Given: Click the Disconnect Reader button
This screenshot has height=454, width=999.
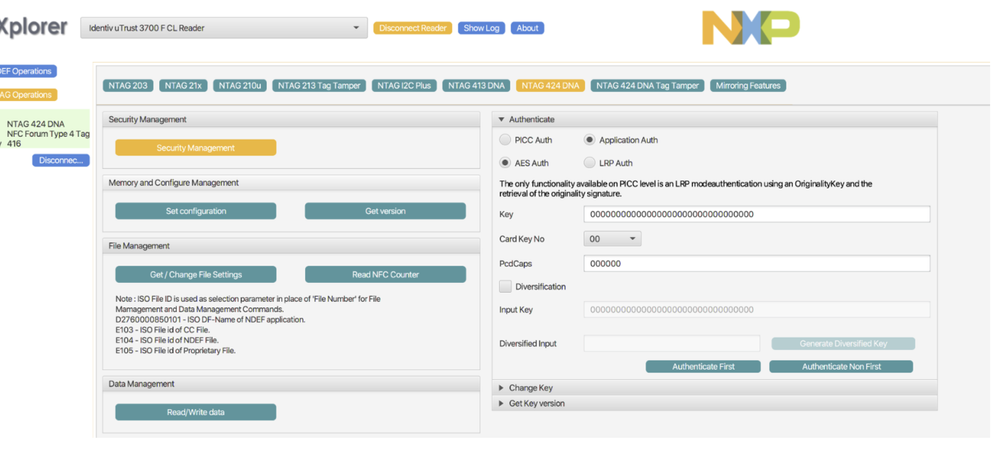Looking at the screenshot, I should (x=413, y=28).
